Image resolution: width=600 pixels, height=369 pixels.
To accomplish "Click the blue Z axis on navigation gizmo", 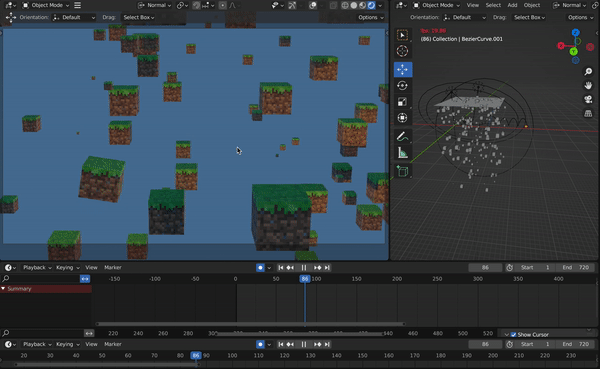I will [x=576, y=33].
